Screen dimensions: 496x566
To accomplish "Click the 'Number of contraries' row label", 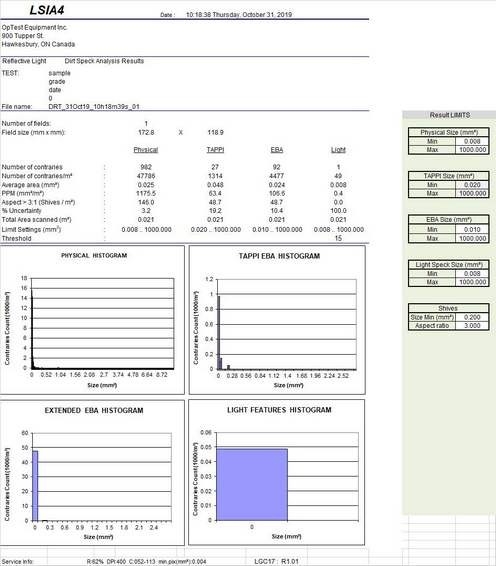I will click(32, 167).
